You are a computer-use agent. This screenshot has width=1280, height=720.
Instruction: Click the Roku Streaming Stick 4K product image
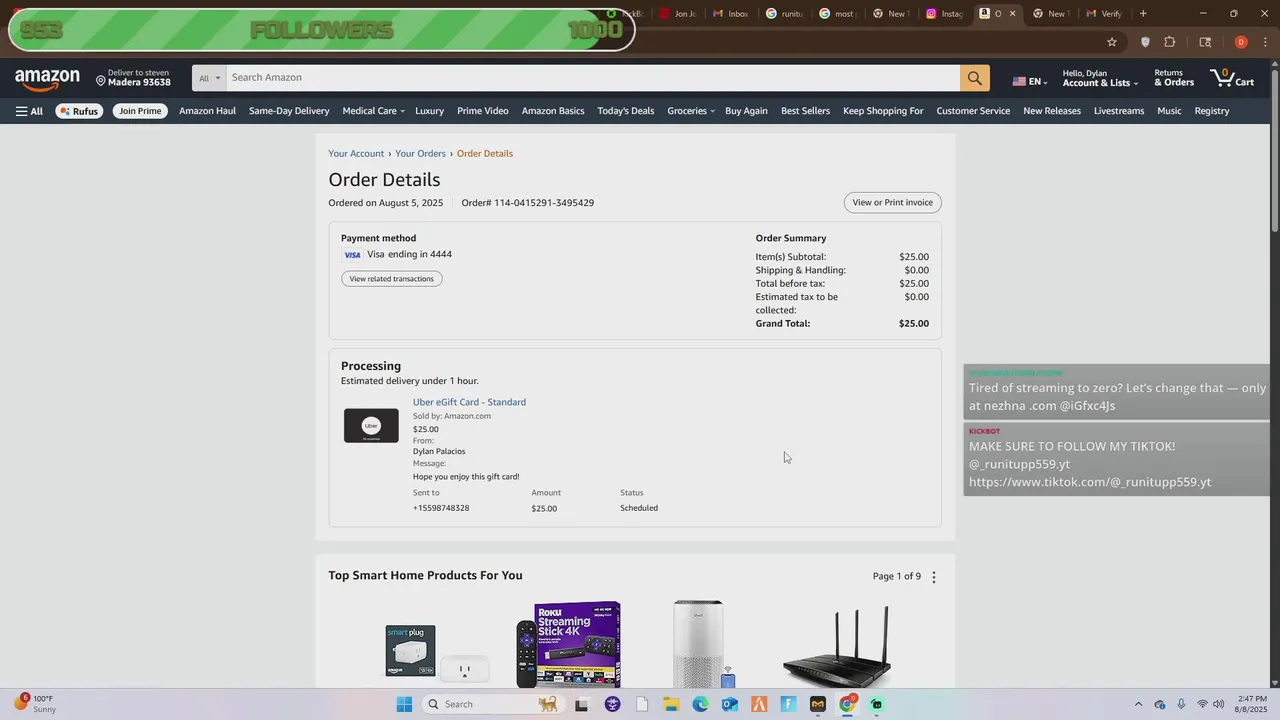pos(569,645)
